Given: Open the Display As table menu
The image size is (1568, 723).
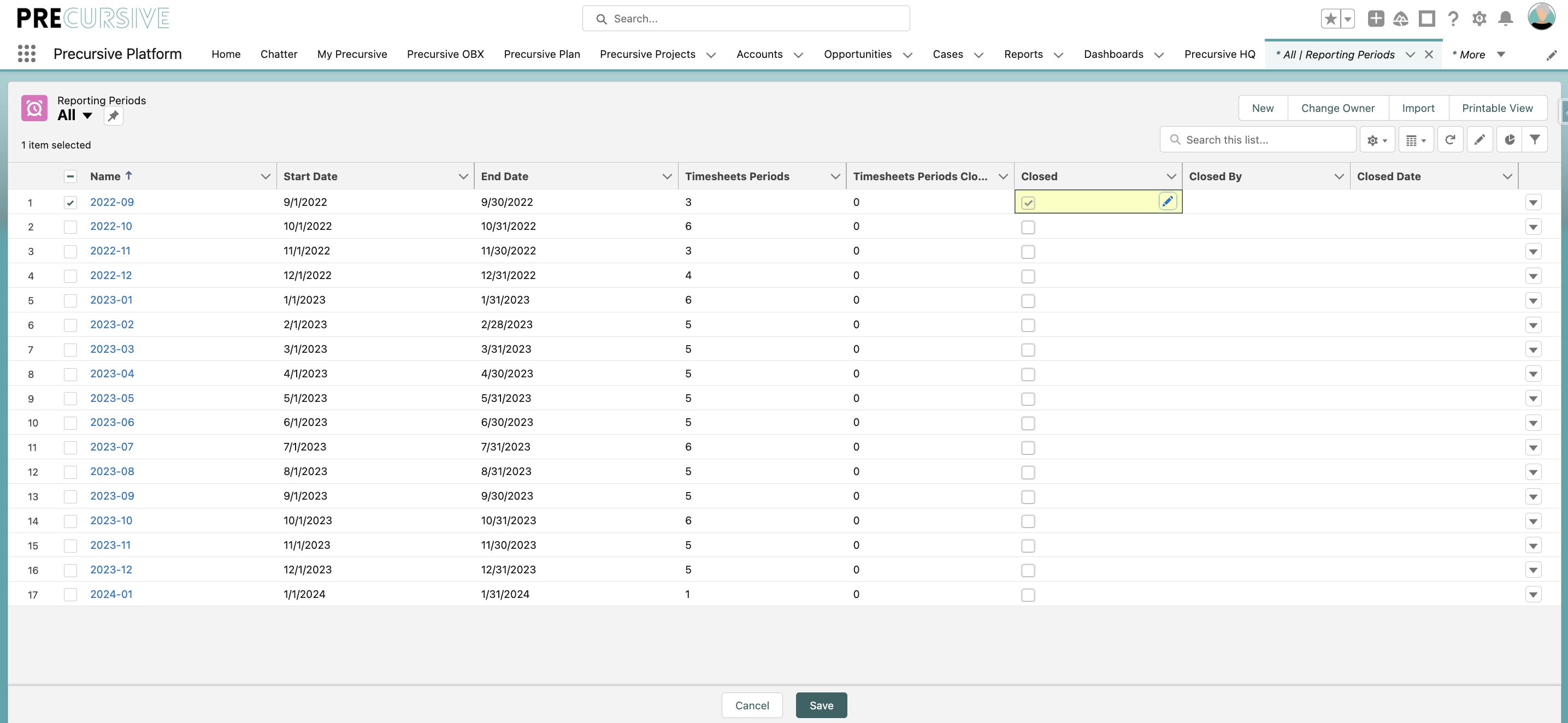Looking at the screenshot, I should click(x=1416, y=140).
